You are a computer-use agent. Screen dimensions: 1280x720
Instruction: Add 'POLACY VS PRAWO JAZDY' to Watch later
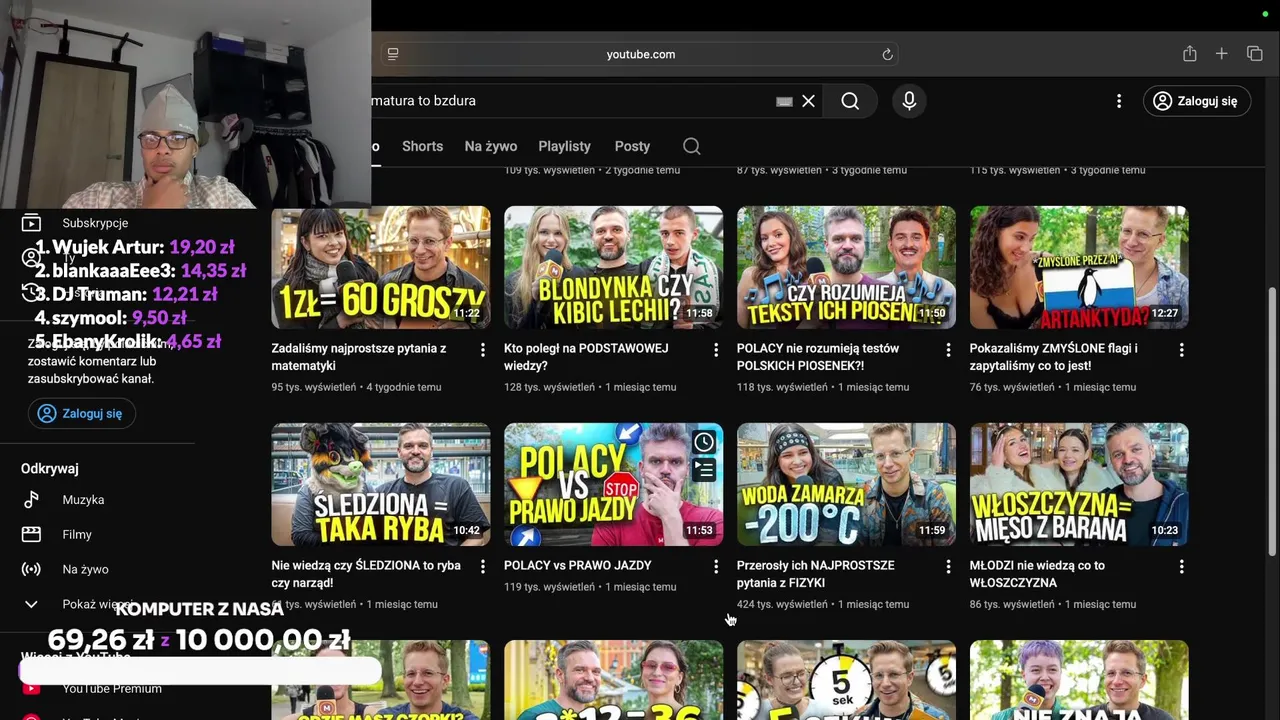(x=704, y=442)
